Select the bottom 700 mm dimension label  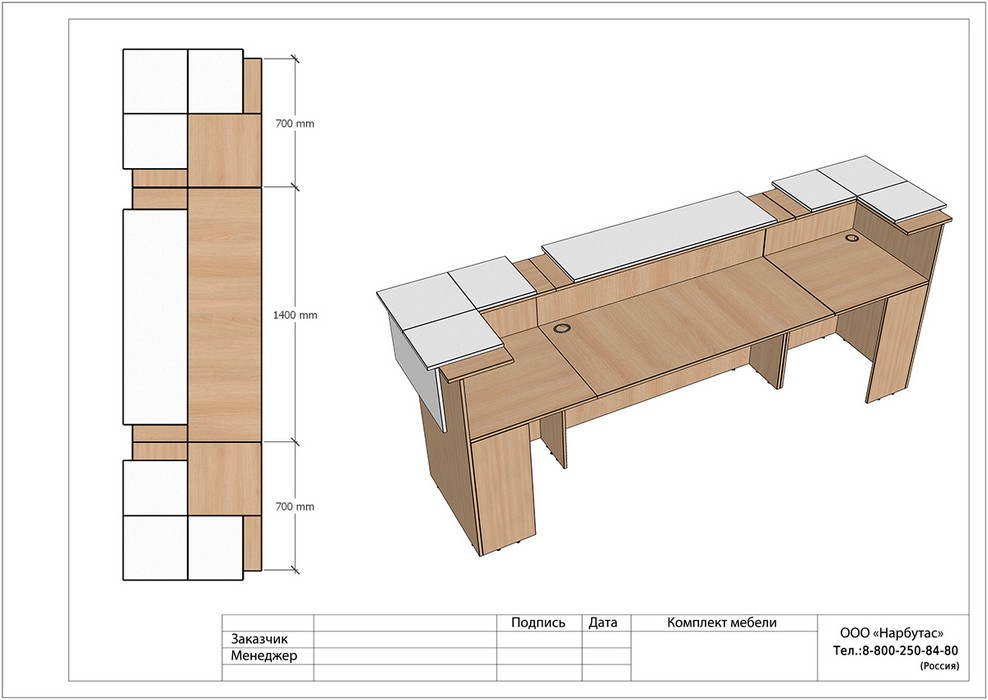pos(295,507)
